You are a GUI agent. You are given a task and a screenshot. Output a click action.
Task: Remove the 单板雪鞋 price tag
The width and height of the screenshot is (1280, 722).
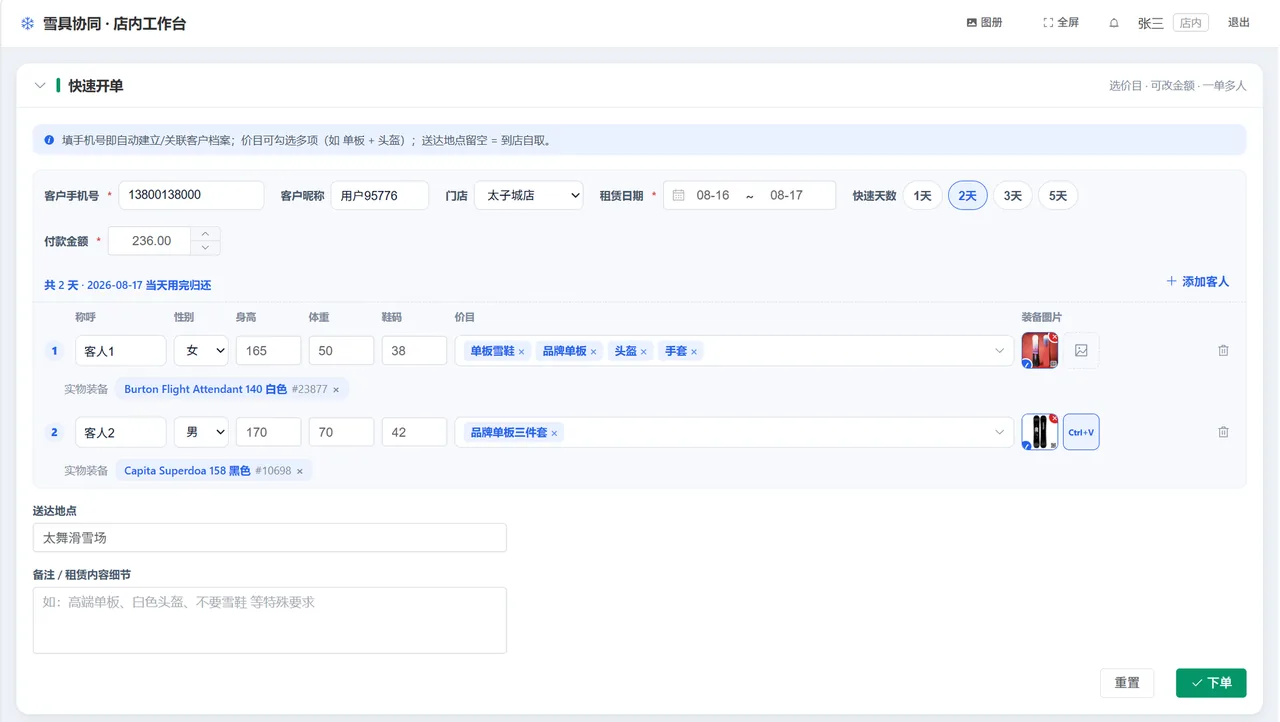(521, 352)
